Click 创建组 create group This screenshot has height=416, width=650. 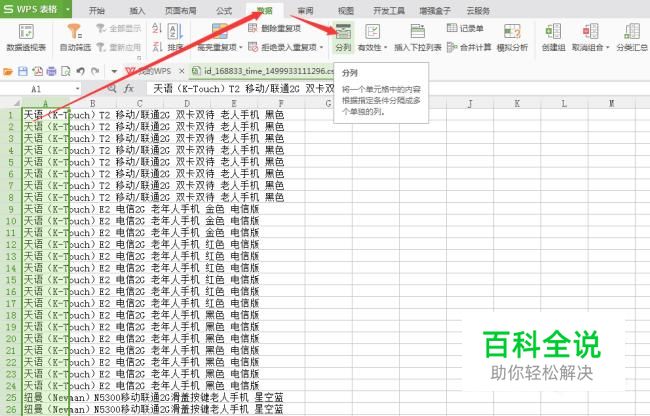553,38
